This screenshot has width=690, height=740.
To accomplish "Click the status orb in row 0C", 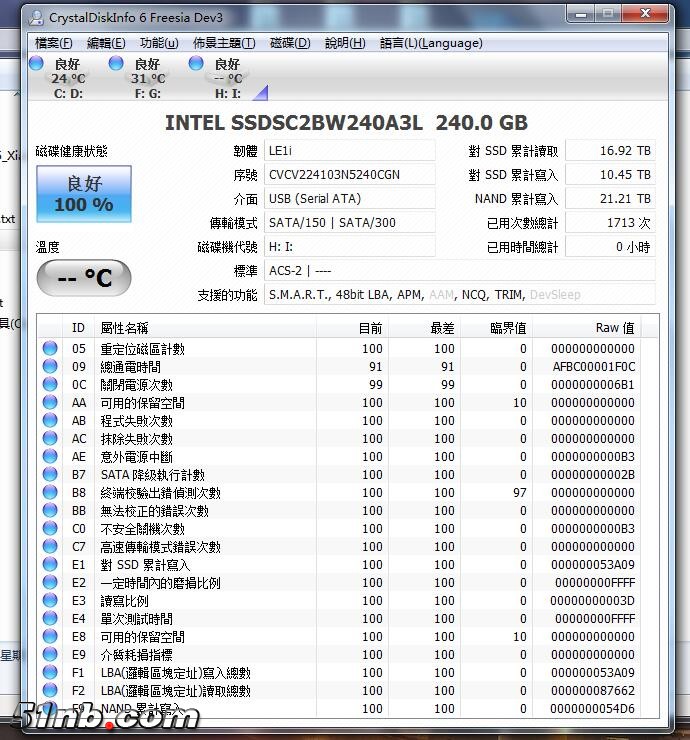I will click(x=50, y=384).
